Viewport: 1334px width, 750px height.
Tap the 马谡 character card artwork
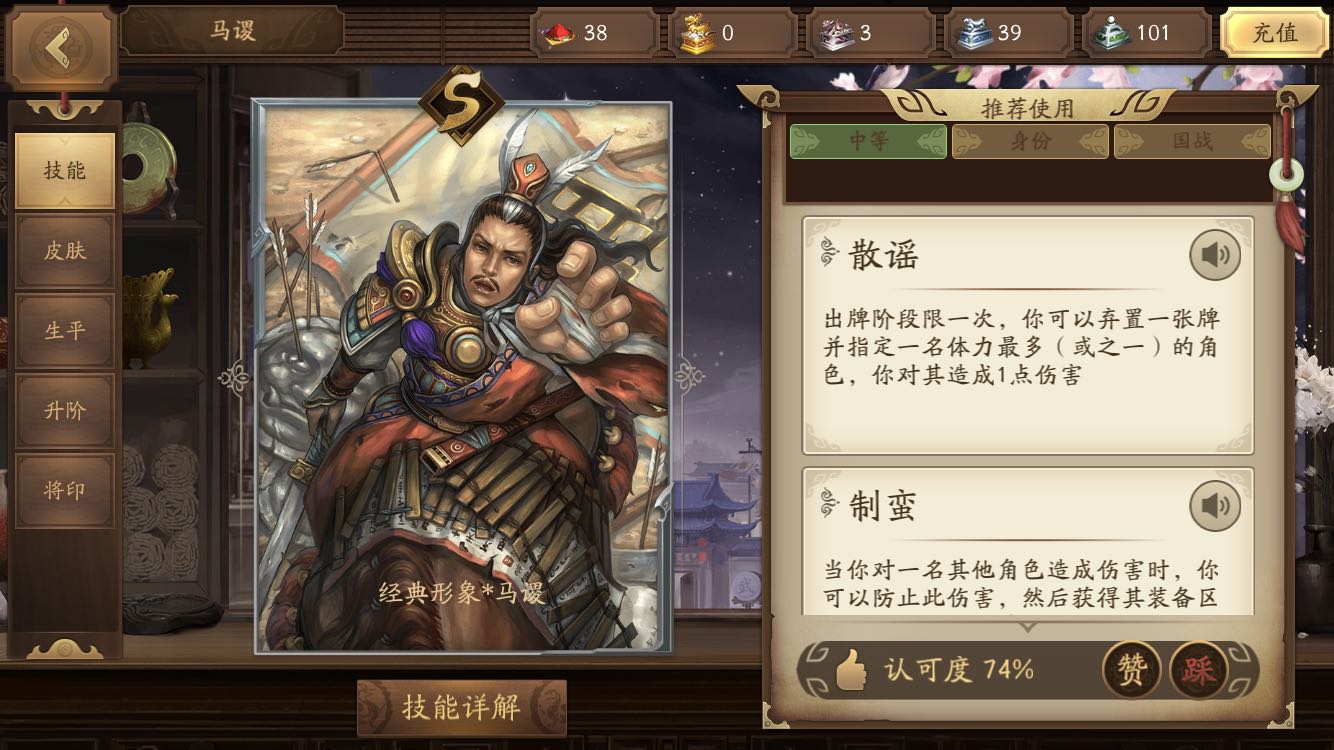point(462,376)
